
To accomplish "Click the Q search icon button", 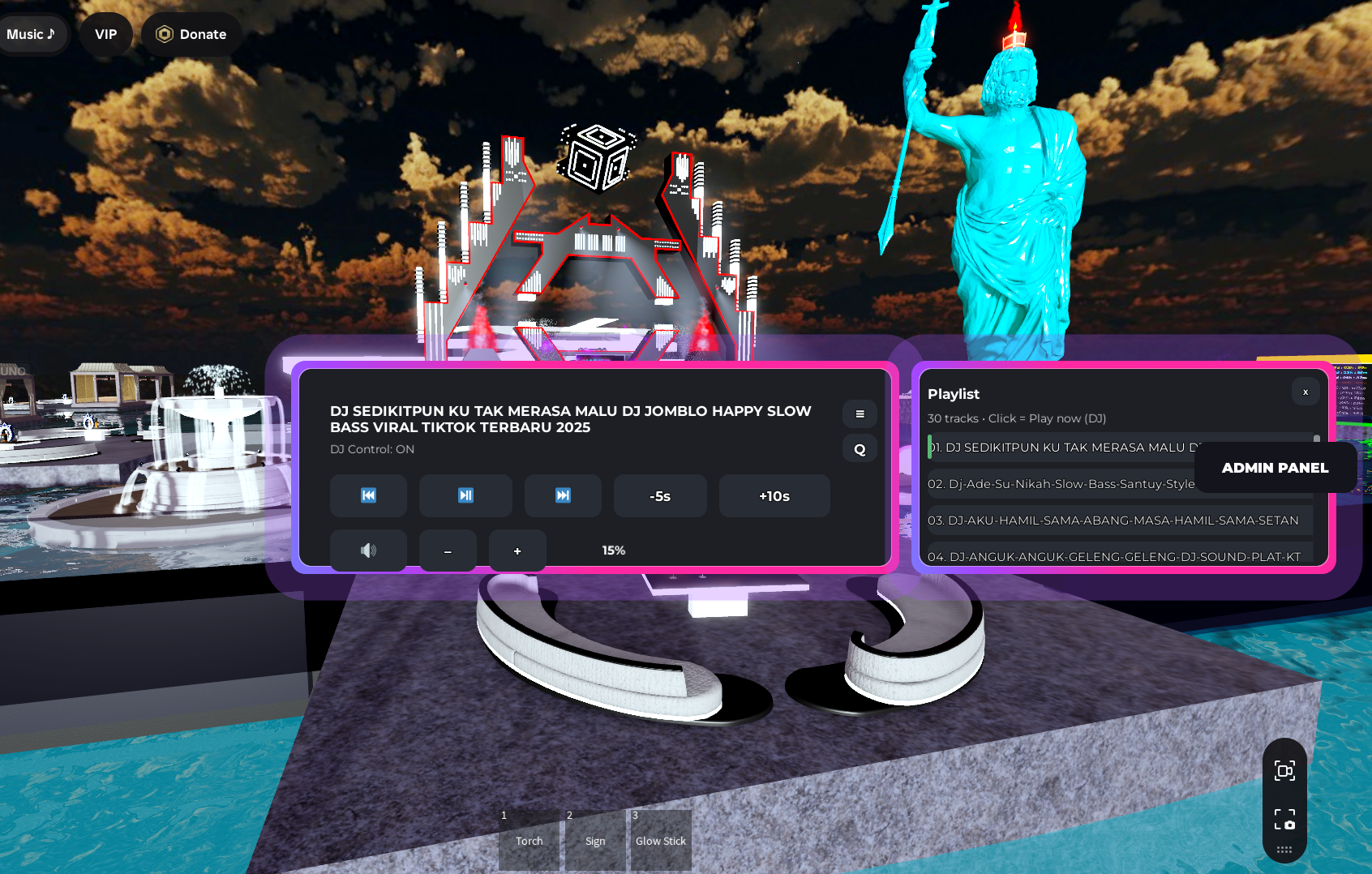I will (860, 449).
